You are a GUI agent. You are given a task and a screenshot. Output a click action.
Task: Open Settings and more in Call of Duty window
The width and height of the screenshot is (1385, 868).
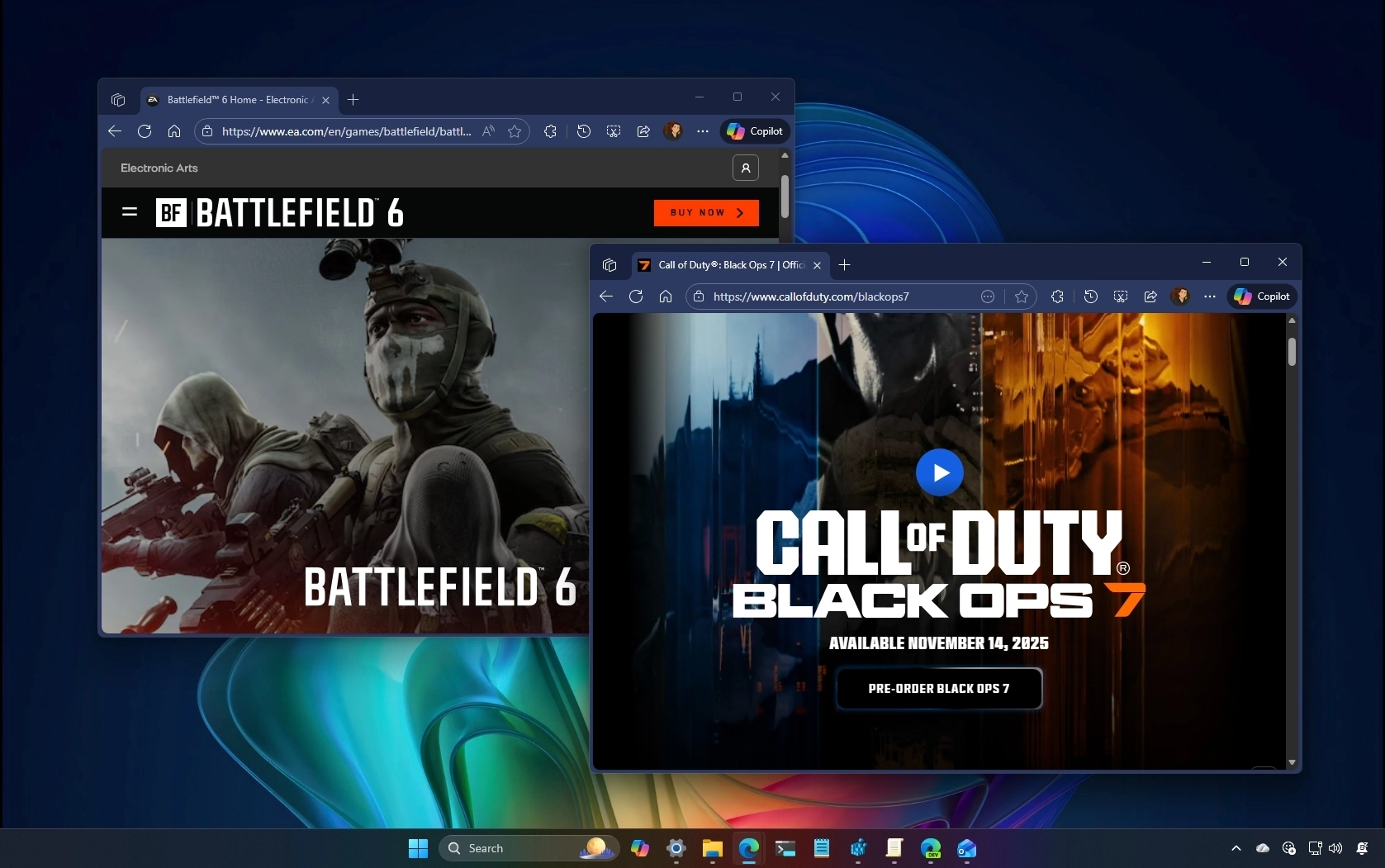tap(1210, 296)
